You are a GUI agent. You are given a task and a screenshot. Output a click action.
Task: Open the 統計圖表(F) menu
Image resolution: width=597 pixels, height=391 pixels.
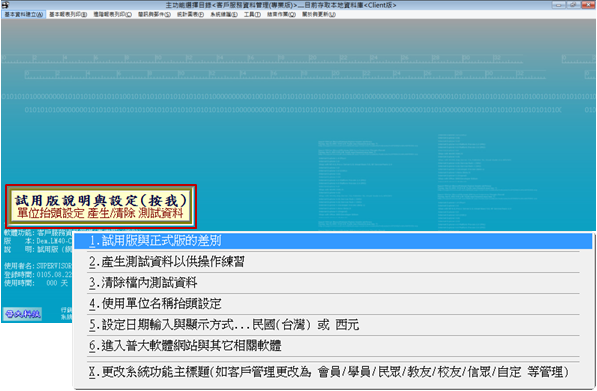190,14
